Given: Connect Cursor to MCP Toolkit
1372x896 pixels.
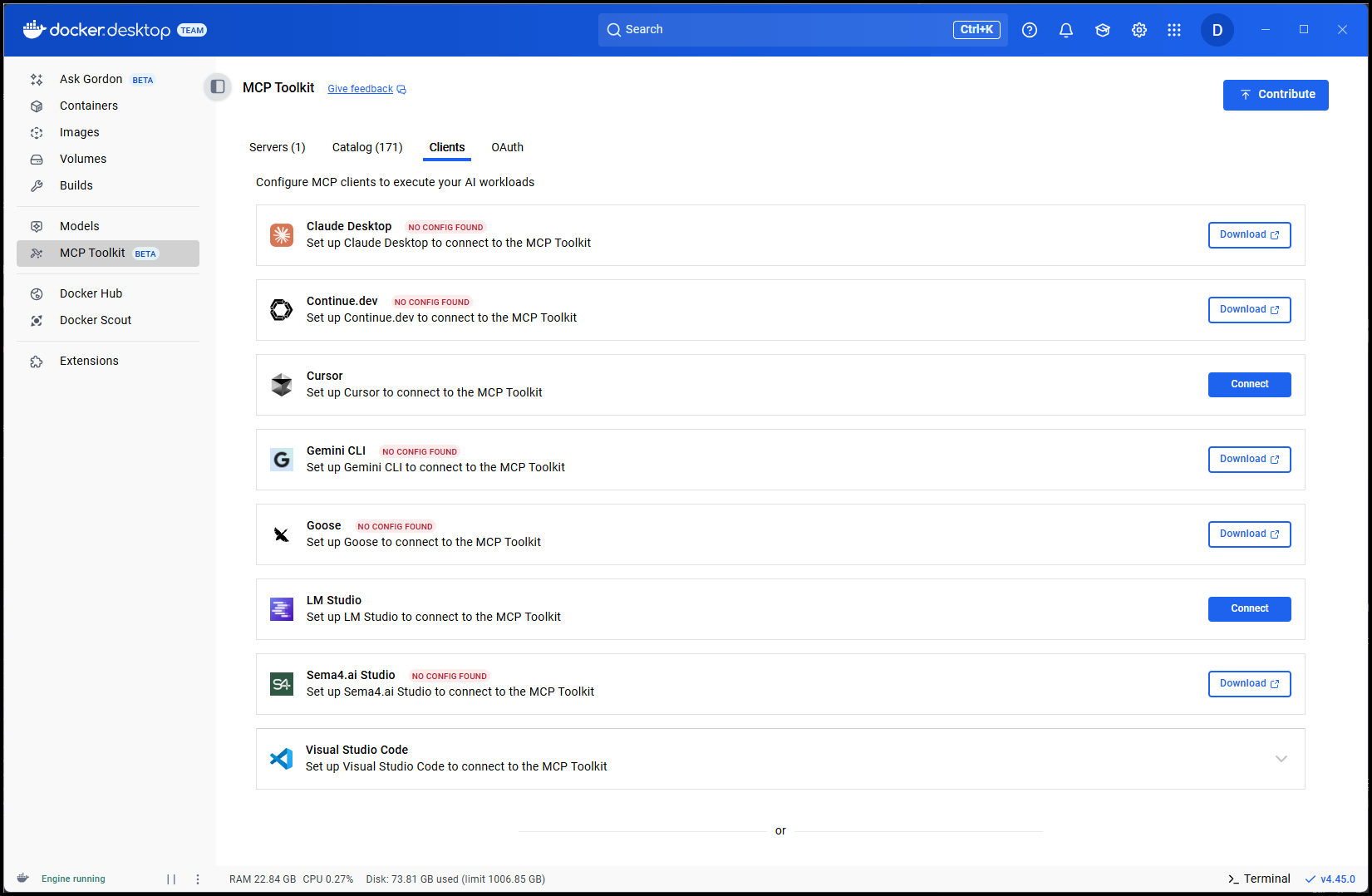Looking at the screenshot, I should [x=1249, y=384].
